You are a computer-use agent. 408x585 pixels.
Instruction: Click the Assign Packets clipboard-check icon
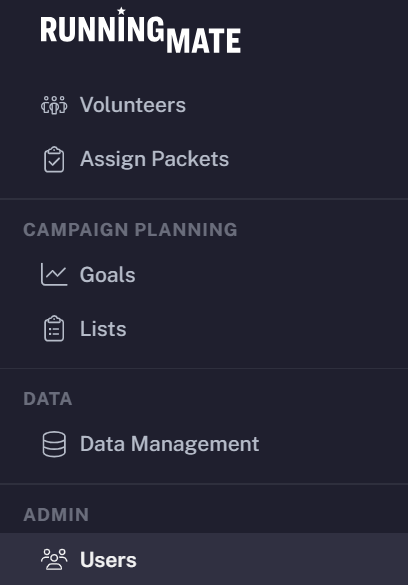pyautogui.click(x=54, y=159)
